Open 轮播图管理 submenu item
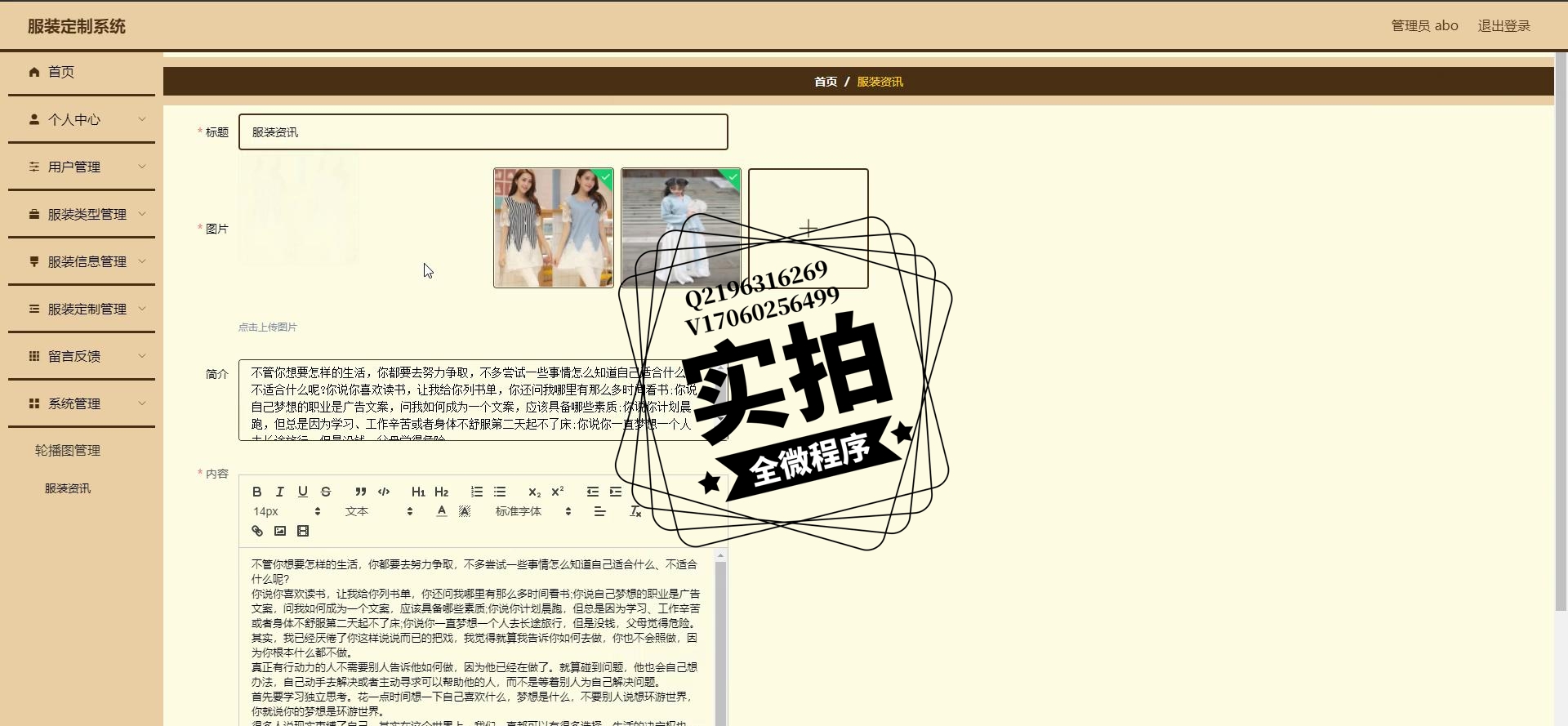Image resolution: width=1568 pixels, height=726 pixels. (68, 450)
